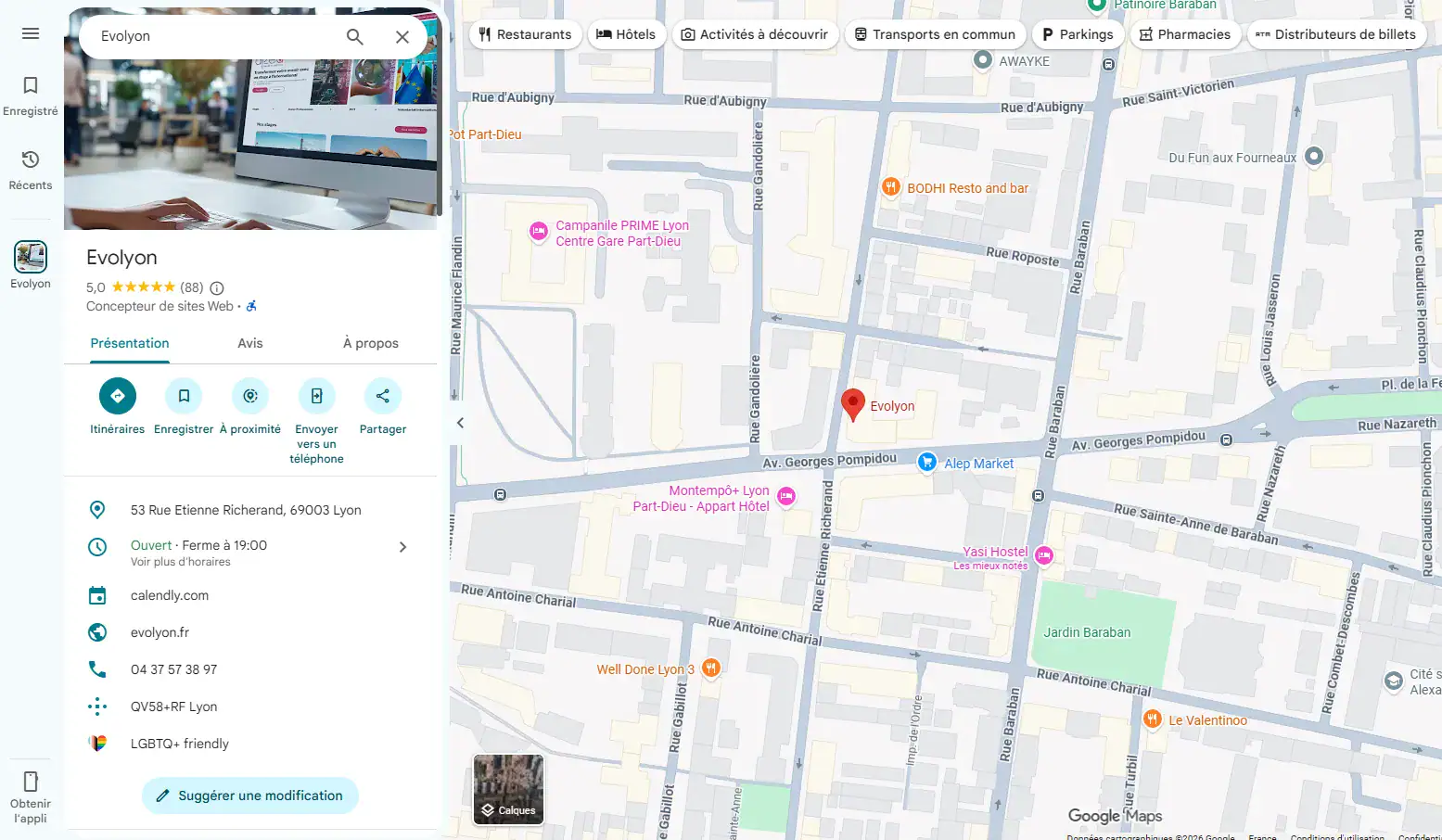The height and width of the screenshot is (840, 1442).
Task: Search À proximité nearby
Action: click(250, 396)
